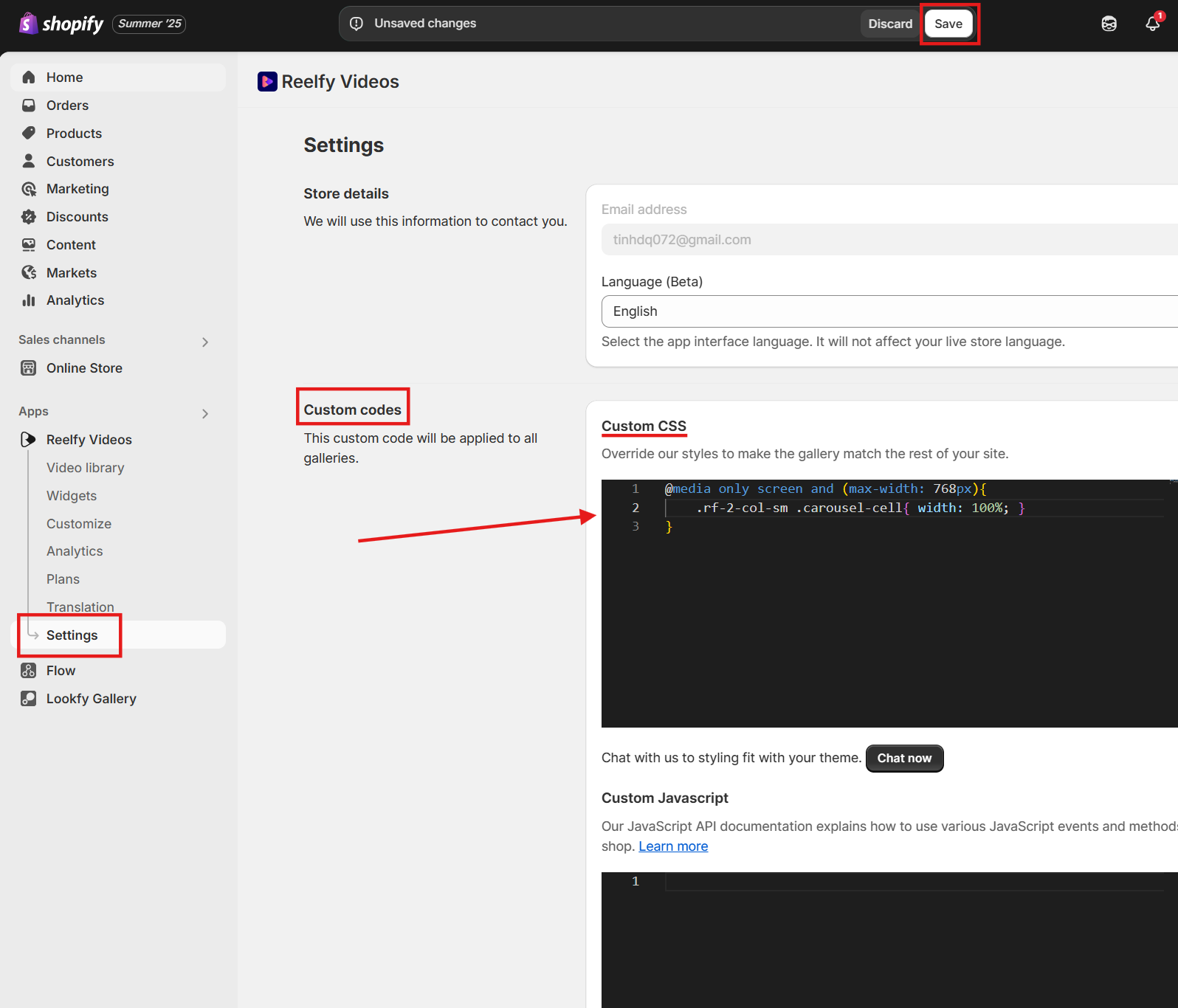Open Reelfy Analytics submenu item

(75, 551)
